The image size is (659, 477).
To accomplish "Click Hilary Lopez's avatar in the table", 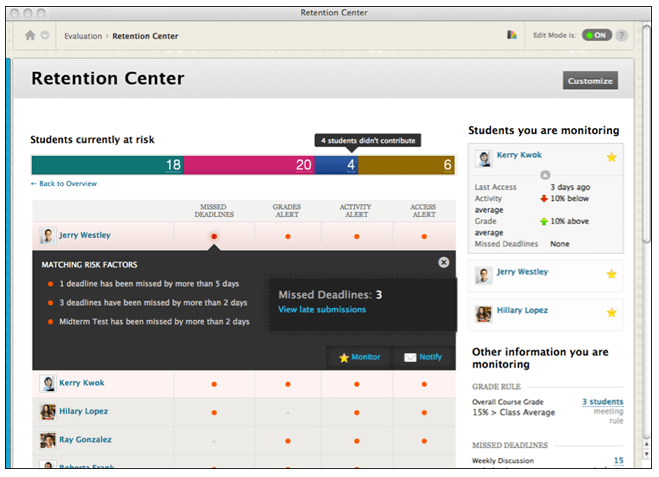I will click(x=47, y=412).
